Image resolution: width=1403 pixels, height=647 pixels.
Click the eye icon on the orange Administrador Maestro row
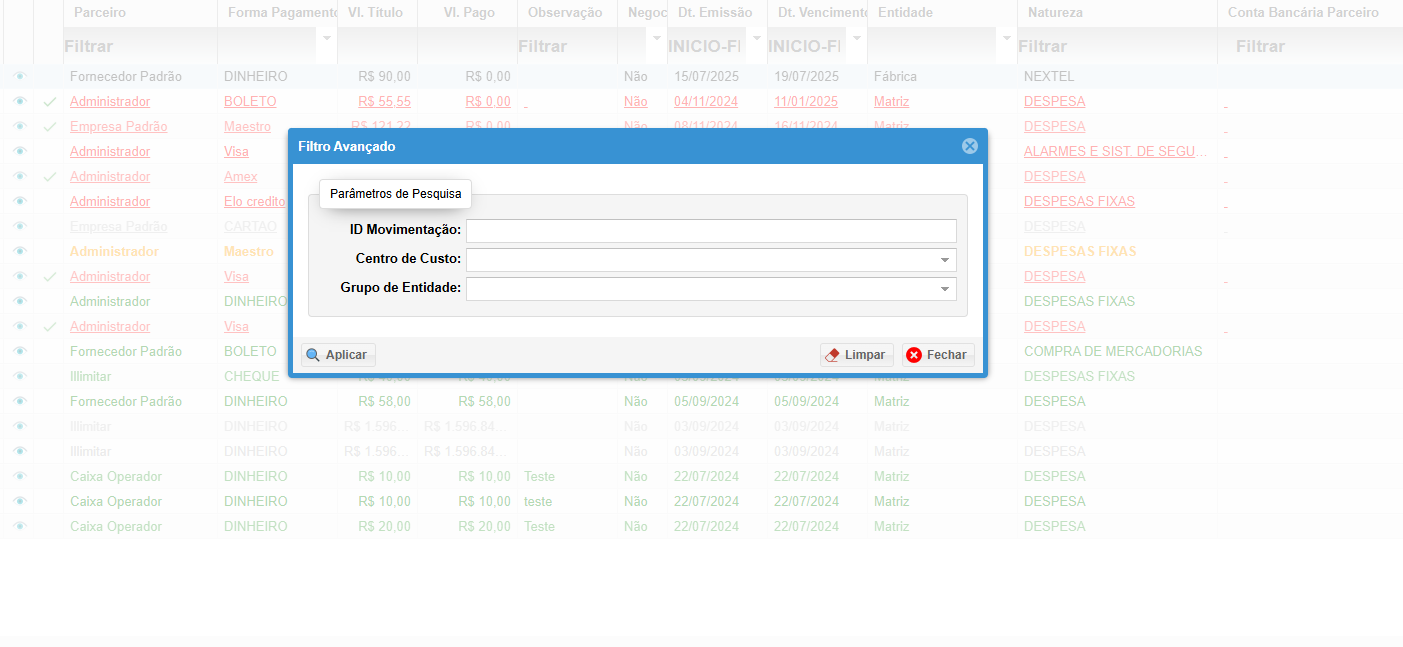coord(19,251)
